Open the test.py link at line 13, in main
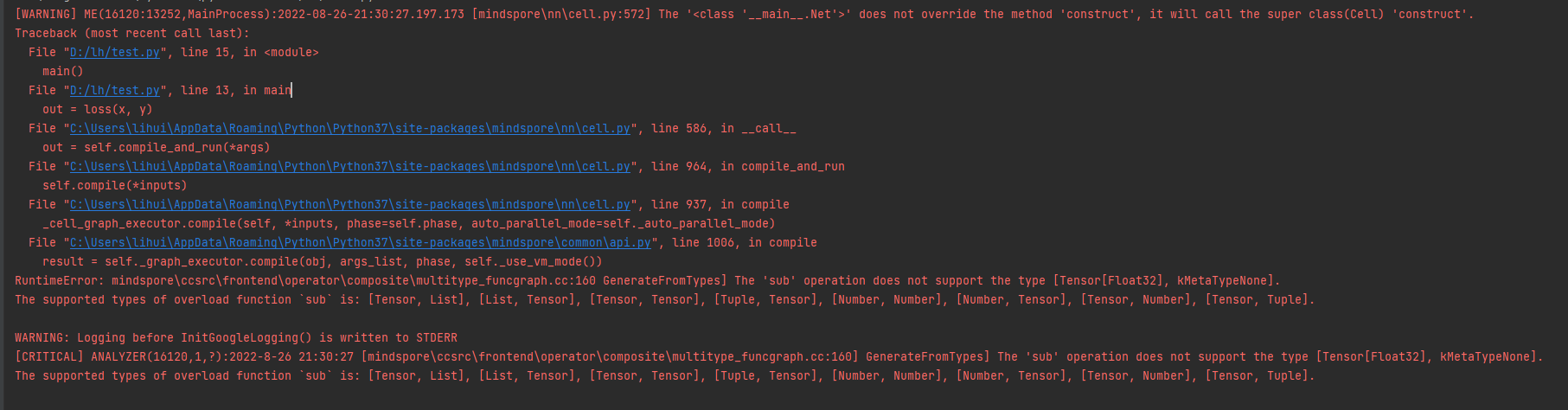Screen dimensions: 1568x410 coord(115,91)
